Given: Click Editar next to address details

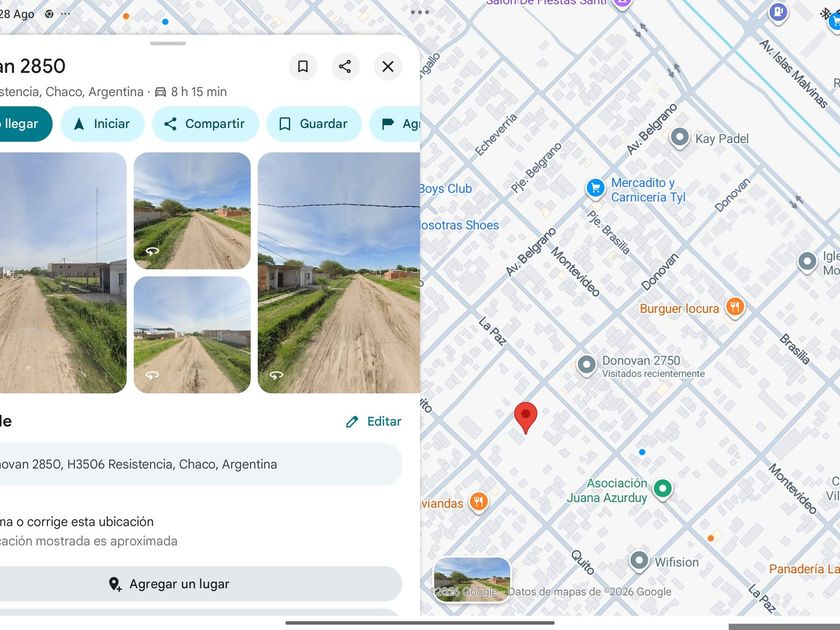Looking at the screenshot, I should (x=373, y=422).
